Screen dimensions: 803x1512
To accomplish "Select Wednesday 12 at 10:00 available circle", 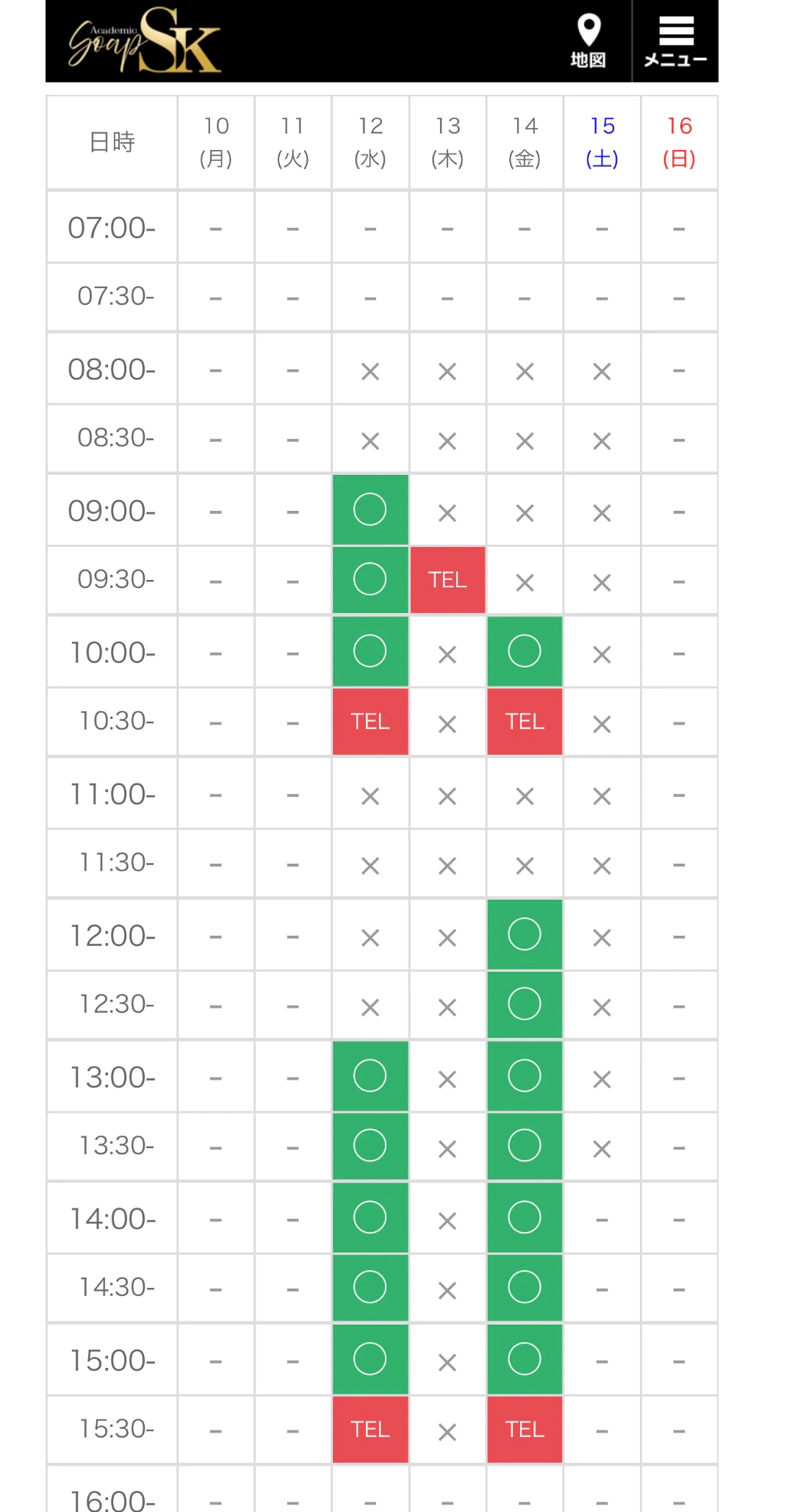I will click(370, 651).
